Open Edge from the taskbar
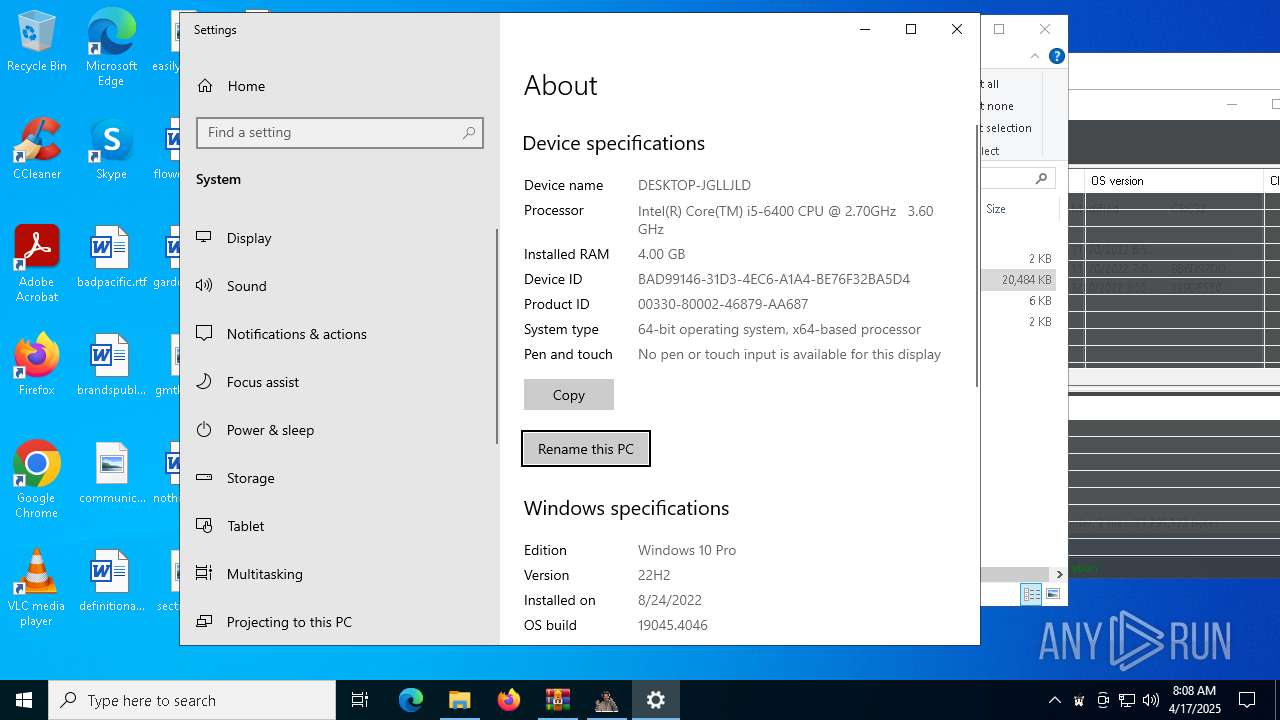Image resolution: width=1280 pixels, height=720 pixels. 411,700
